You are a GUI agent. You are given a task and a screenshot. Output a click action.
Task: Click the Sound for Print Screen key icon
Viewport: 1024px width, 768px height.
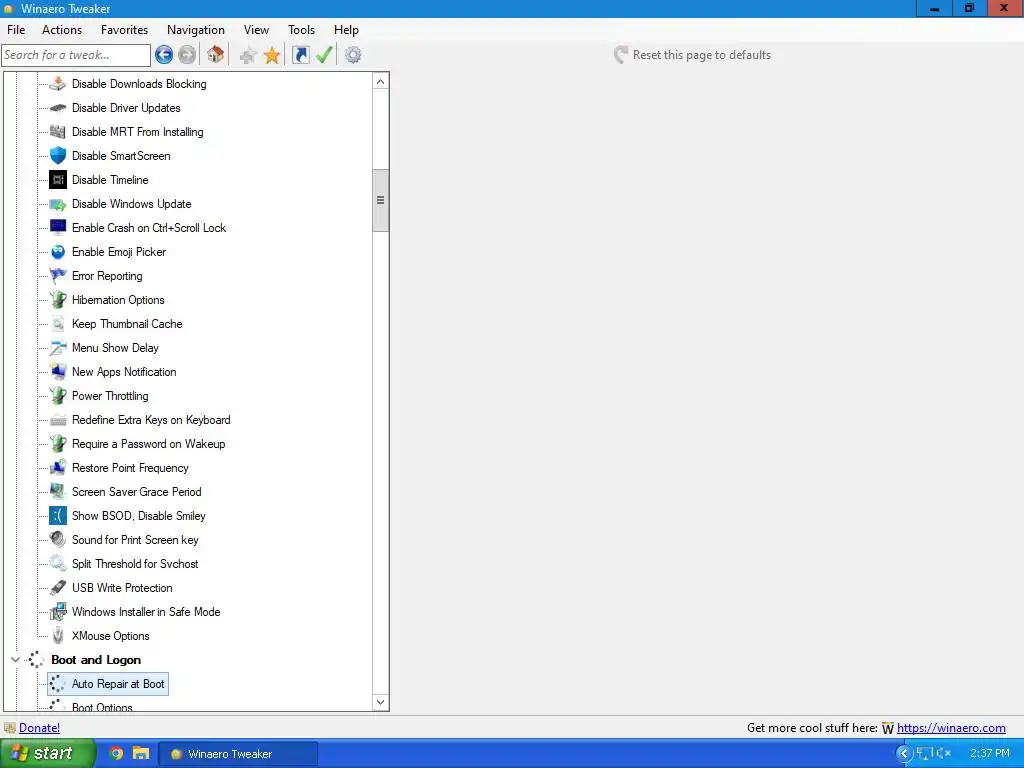[57, 539]
